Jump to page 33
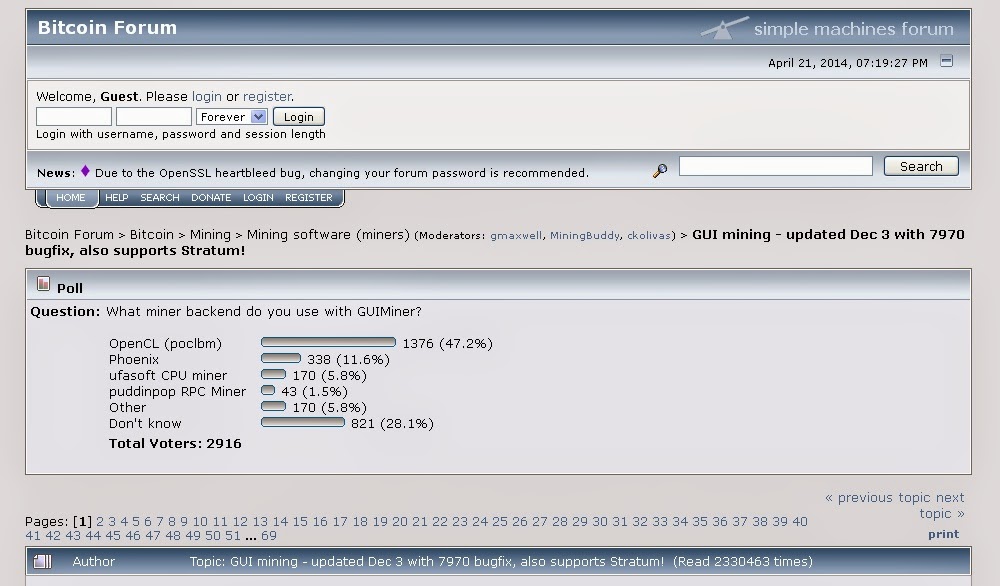The height and width of the screenshot is (586, 1000). click(x=659, y=522)
